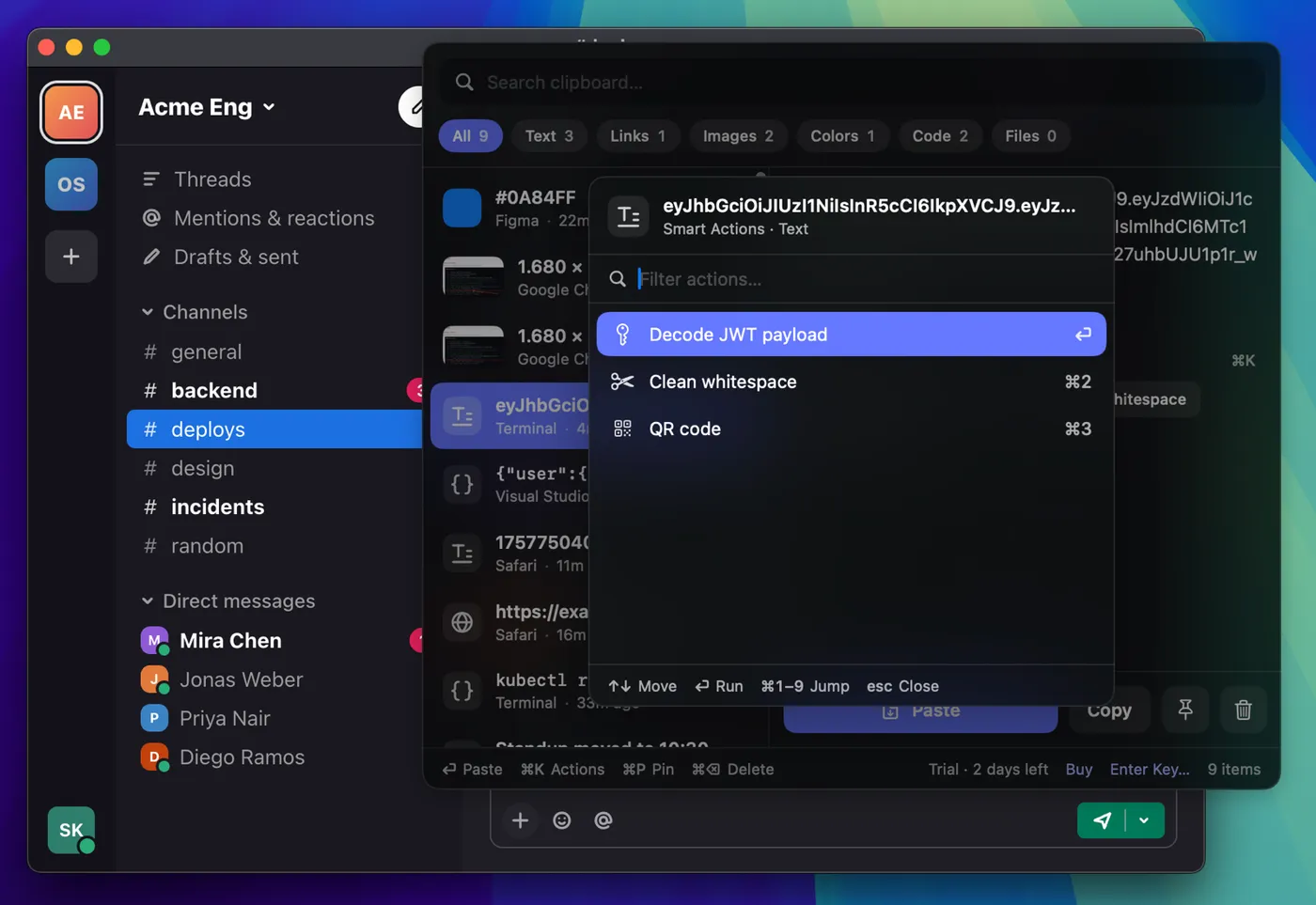The image size is (1316, 905).
Task: Select the Code 2 filter tab
Action: (x=940, y=136)
